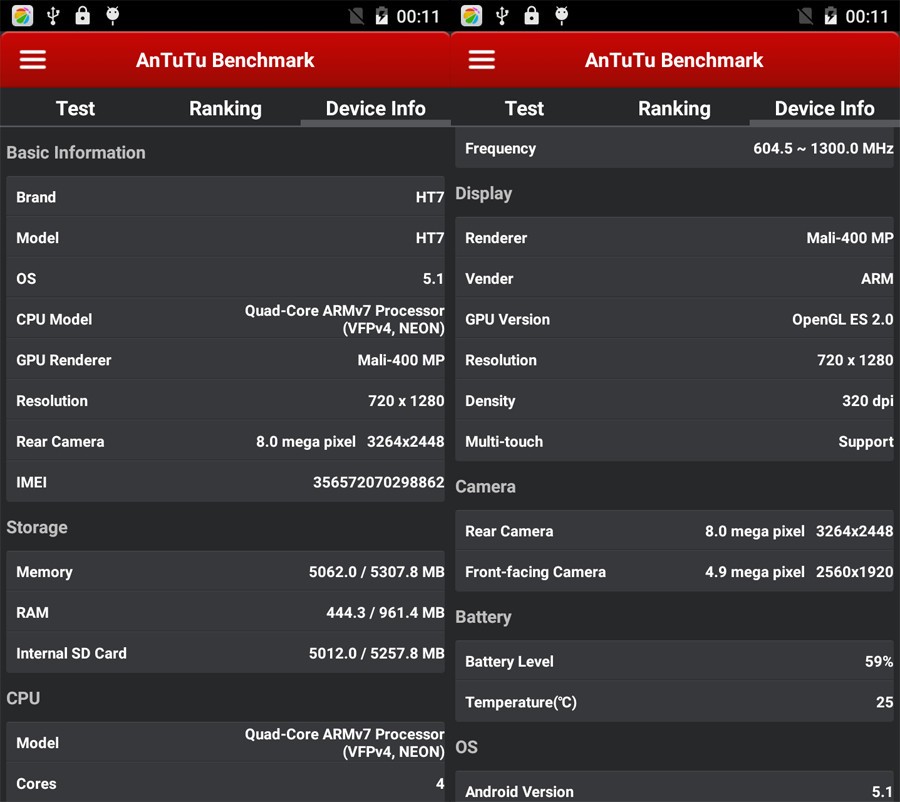
Task: Tap the USB status icon on the left screen
Action: tap(53, 15)
